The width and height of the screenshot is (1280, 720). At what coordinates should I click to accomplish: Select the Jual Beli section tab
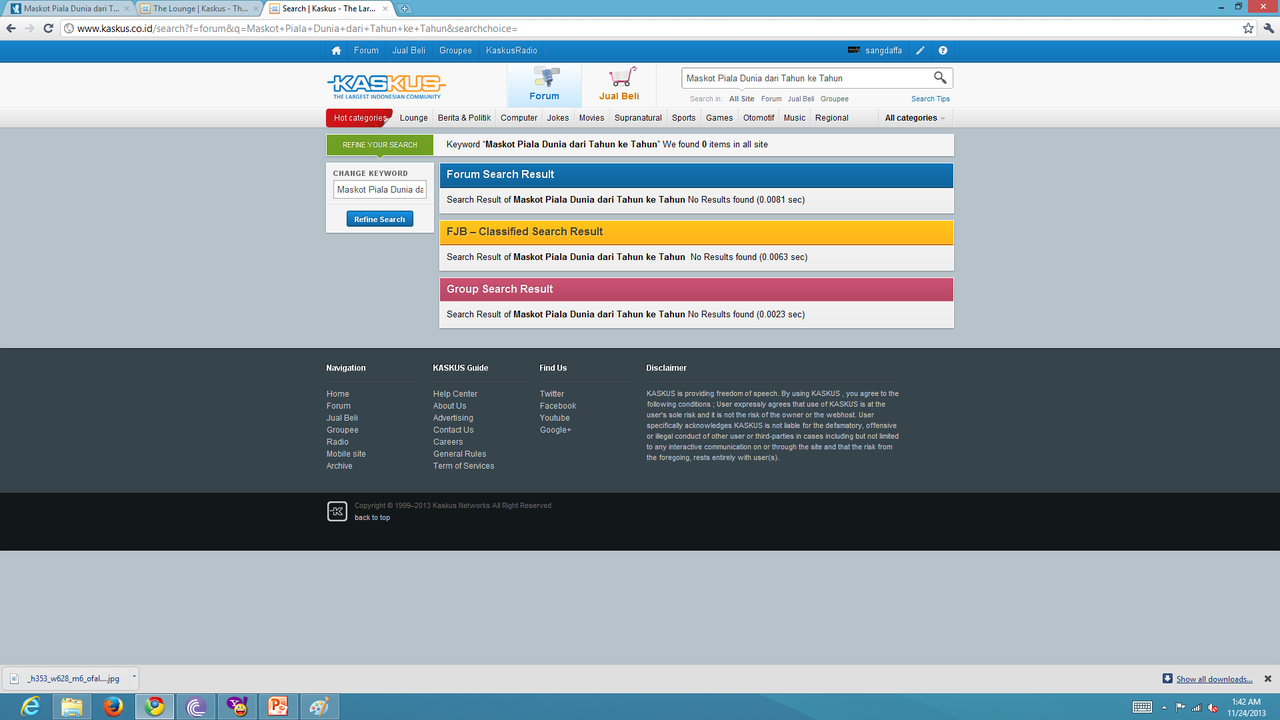coord(619,85)
